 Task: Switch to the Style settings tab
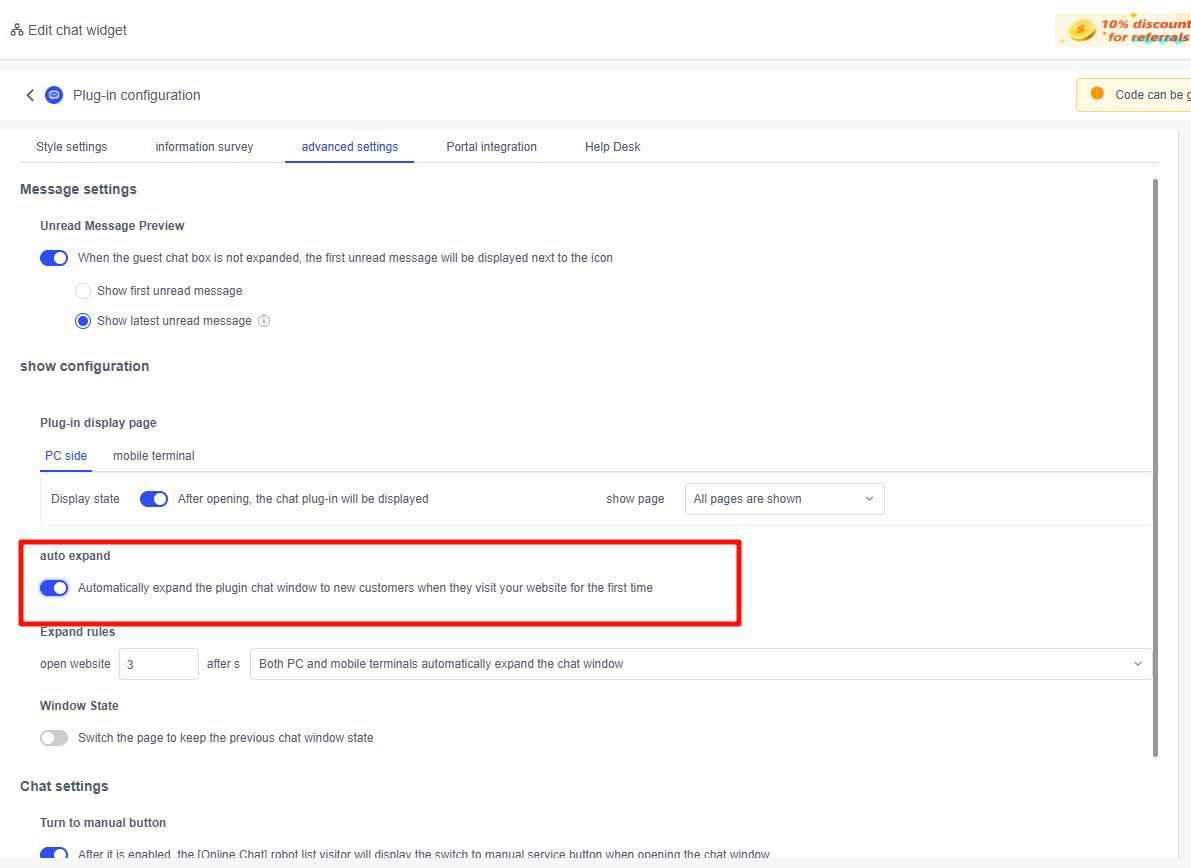[x=71, y=147]
